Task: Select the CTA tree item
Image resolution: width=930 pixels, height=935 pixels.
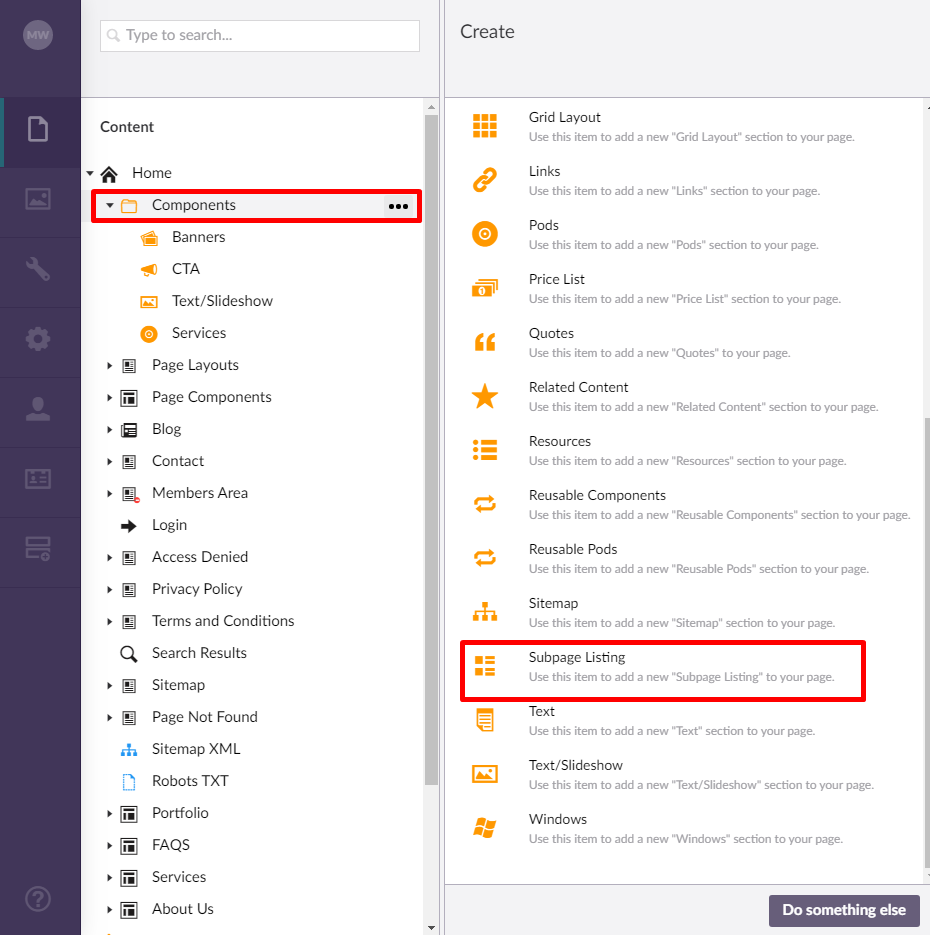Action: coord(185,269)
